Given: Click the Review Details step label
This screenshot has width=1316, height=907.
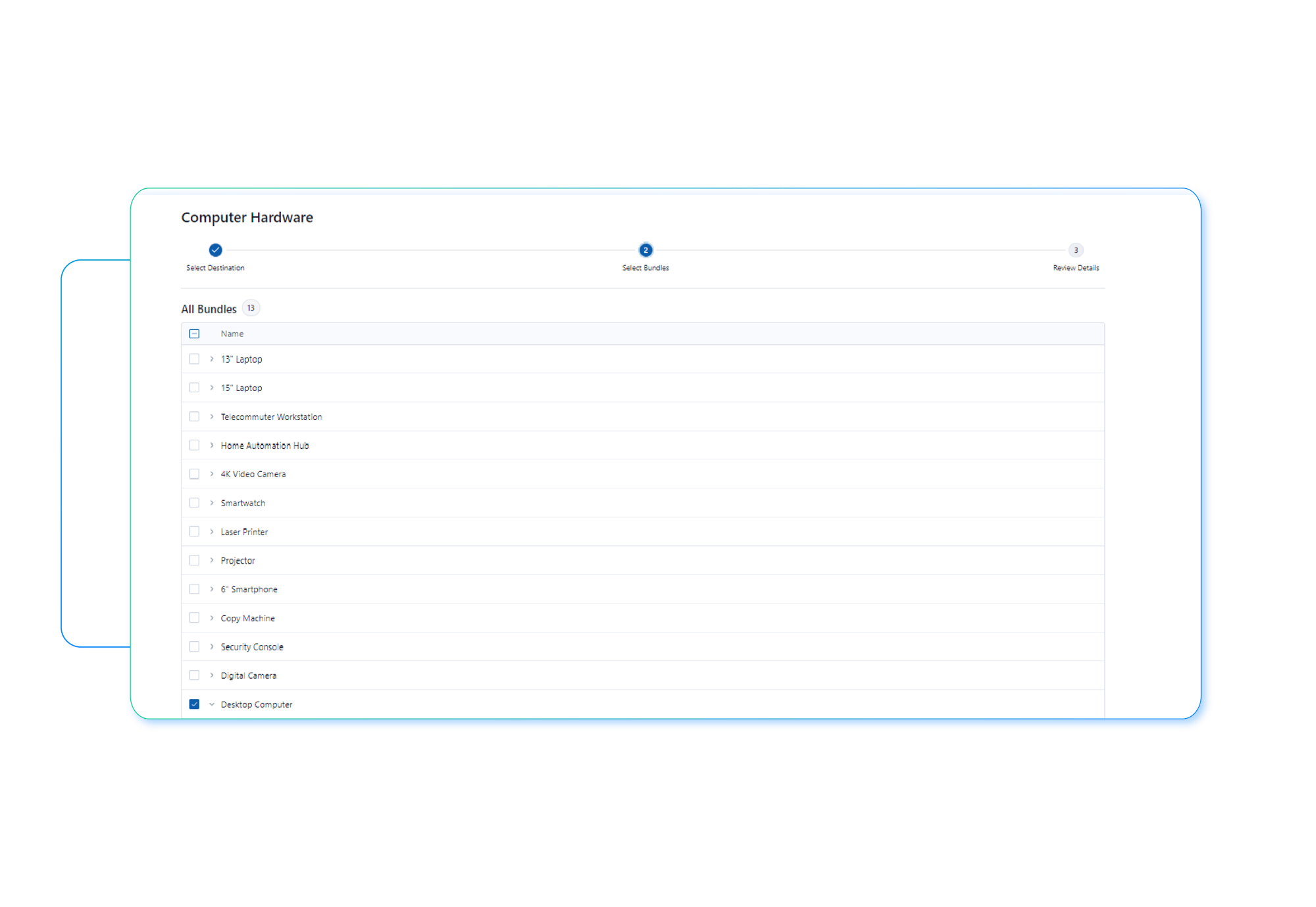Looking at the screenshot, I should tap(1076, 268).
